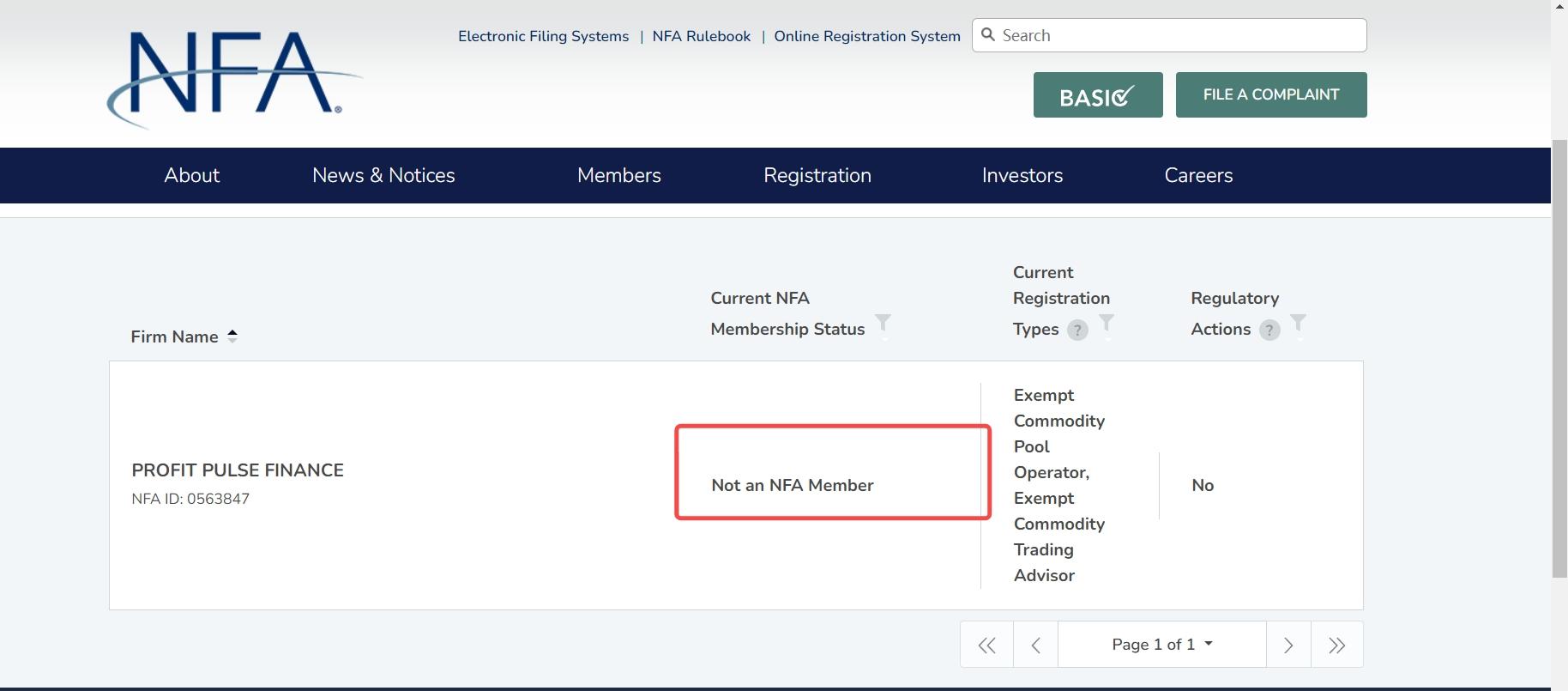Click Regulatory Actions value No

[x=1203, y=485]
